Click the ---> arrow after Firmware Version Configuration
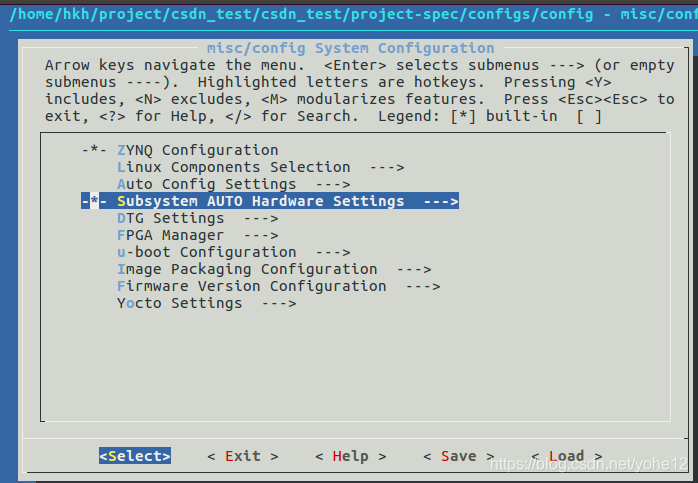The image size is (698, 483). [x=423, y=286]
